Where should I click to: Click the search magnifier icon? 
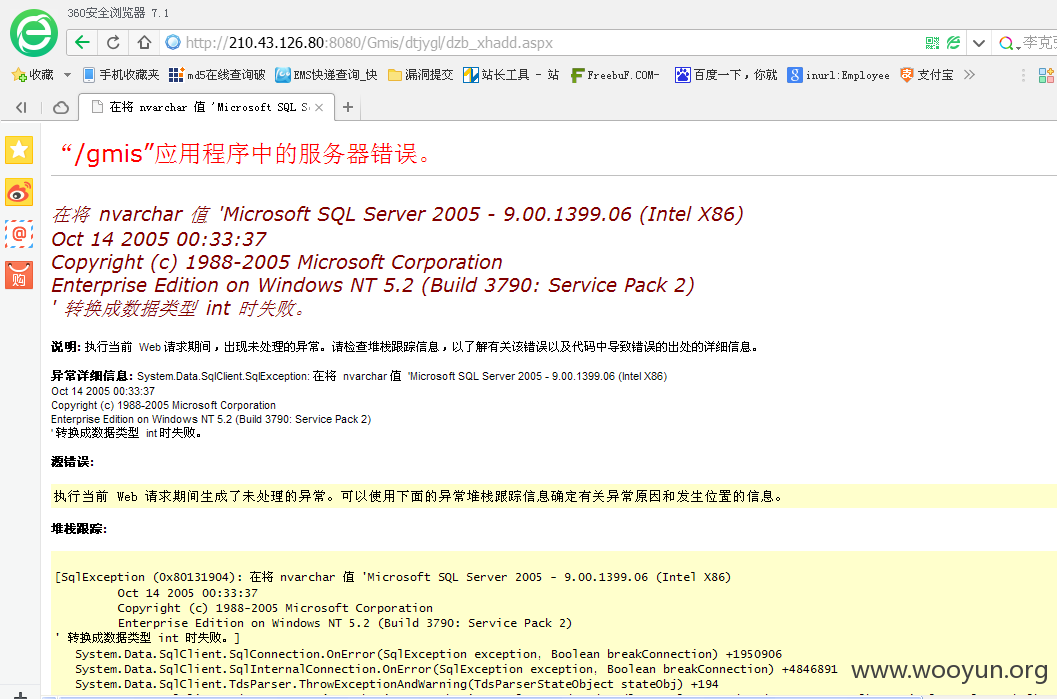pos(1006,43)
